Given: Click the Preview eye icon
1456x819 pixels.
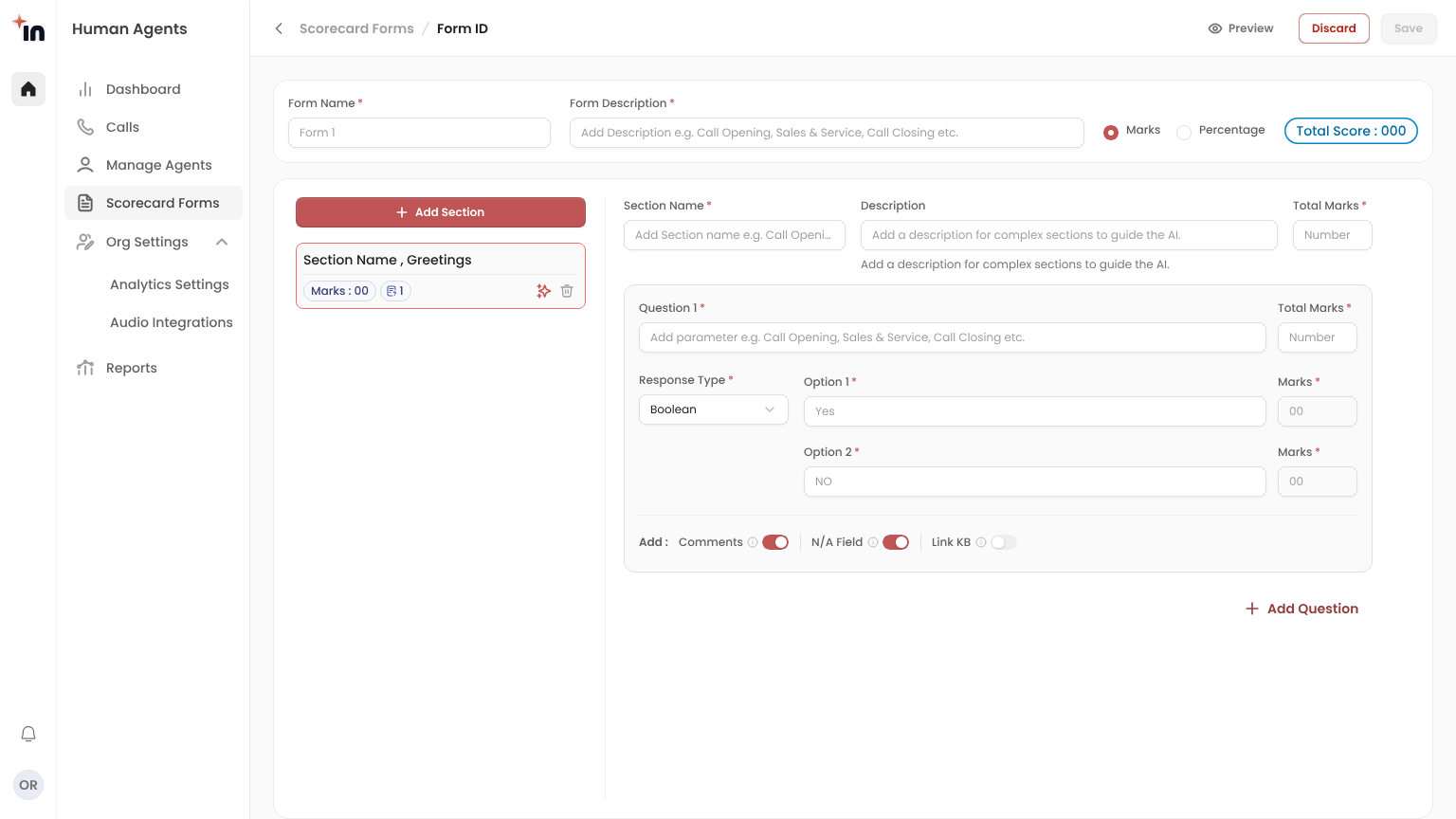Looking at the screenshot, I should click(x=1215, y=28).
